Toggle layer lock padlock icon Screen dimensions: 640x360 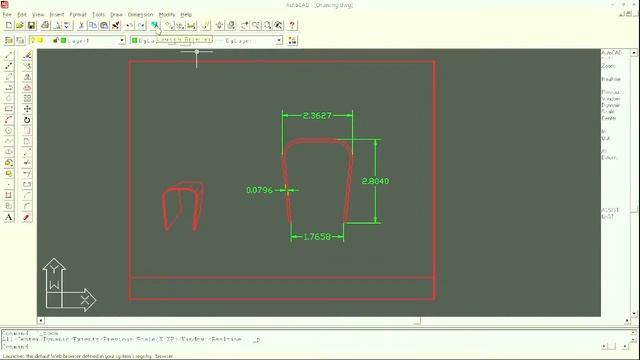[56, 40]
